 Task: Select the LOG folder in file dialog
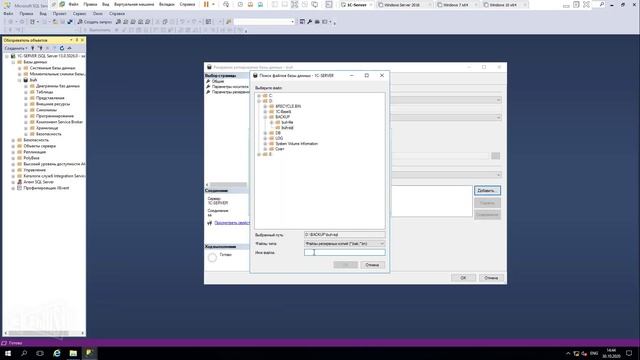279,138
